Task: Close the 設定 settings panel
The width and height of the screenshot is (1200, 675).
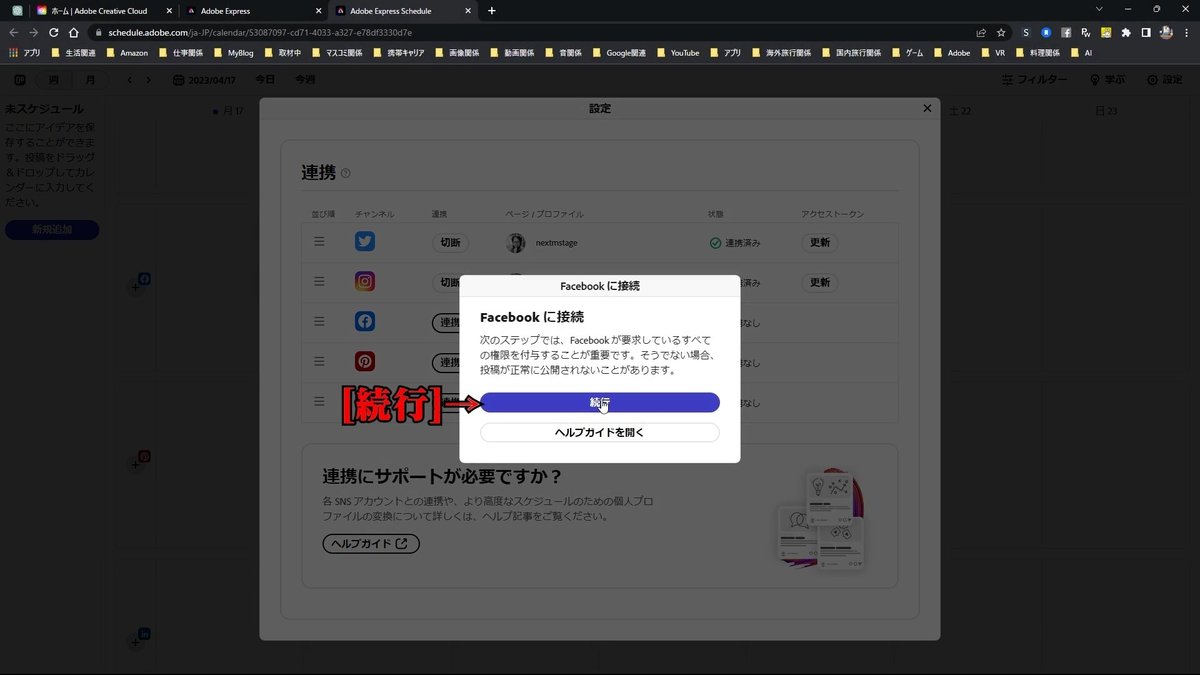Action: click(927, 108)
